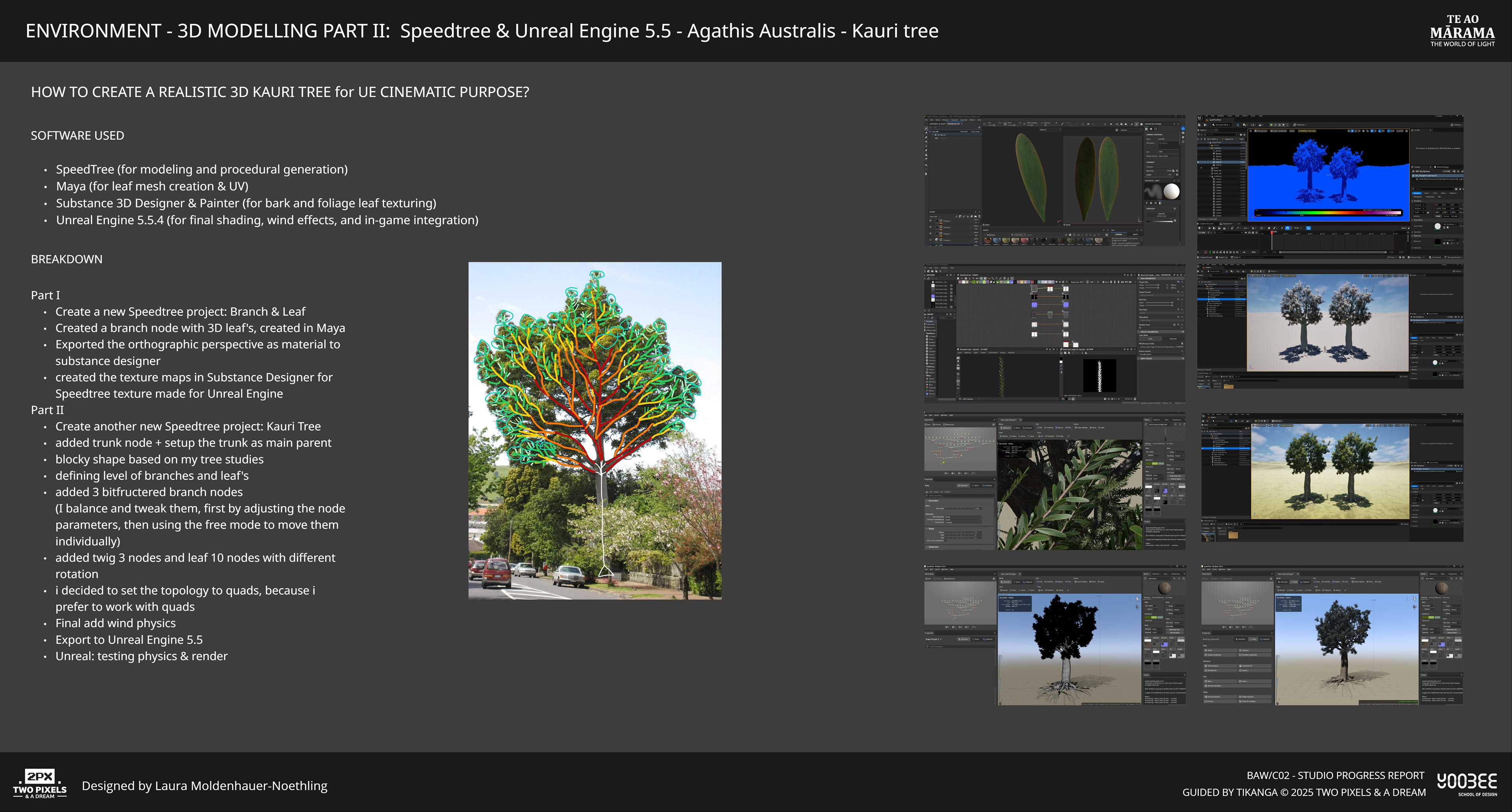Click the Wind button in textured SpeedTree screenshot
Screen dimensions: 1512x812
[1220, 650]
